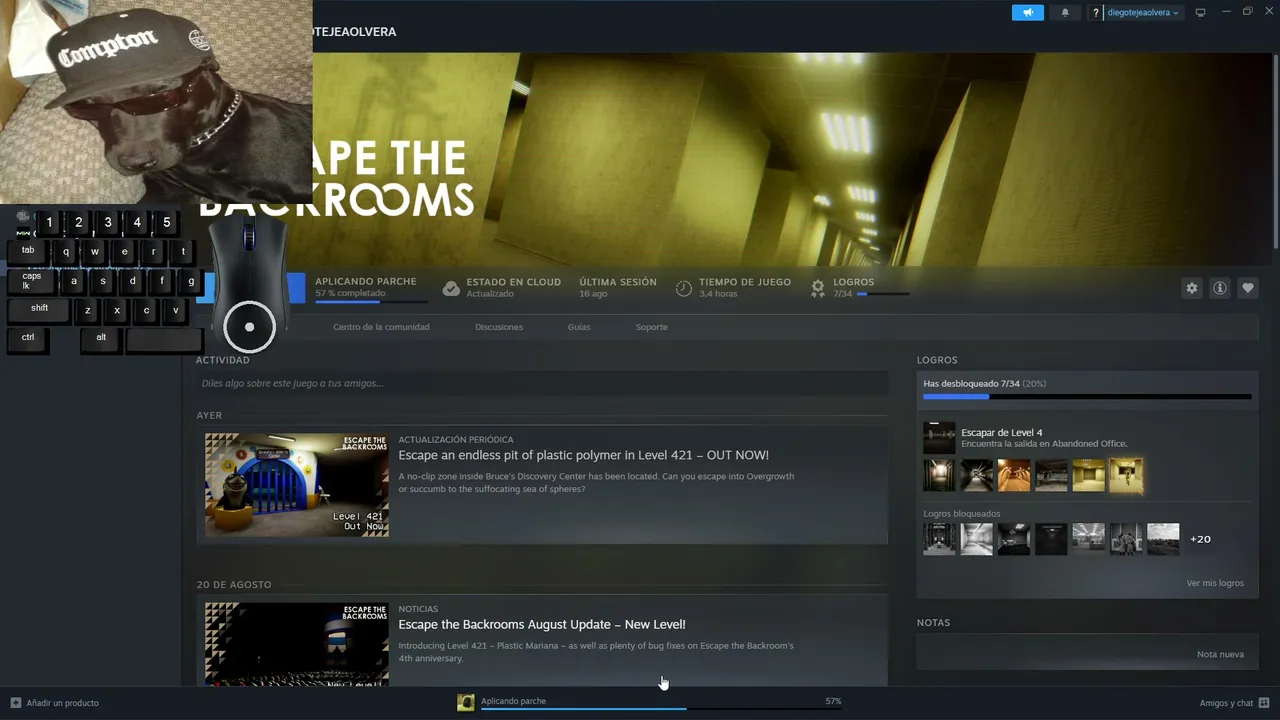Click the plus icon for Añadir un producto

point(16,703)
